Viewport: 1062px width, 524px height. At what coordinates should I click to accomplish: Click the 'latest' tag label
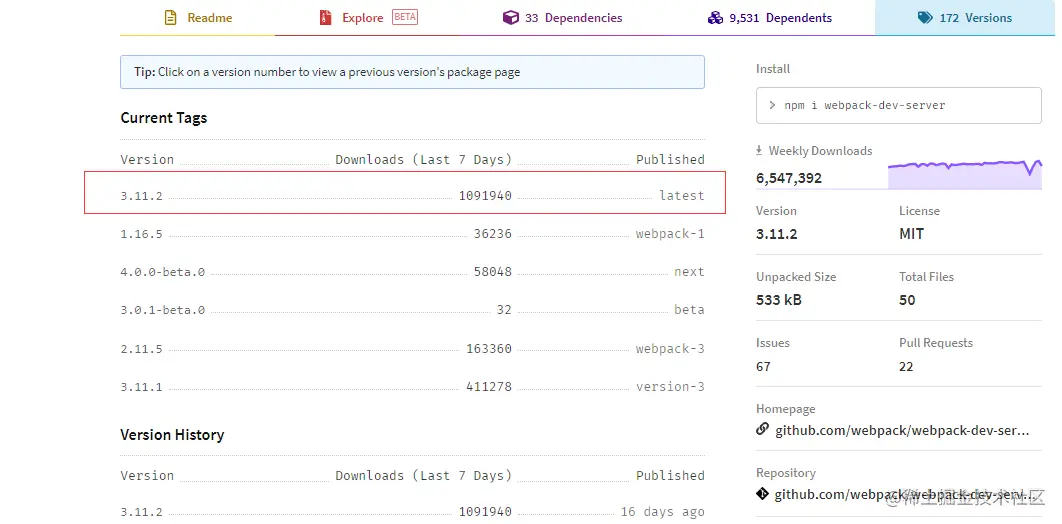click(682, 196)
